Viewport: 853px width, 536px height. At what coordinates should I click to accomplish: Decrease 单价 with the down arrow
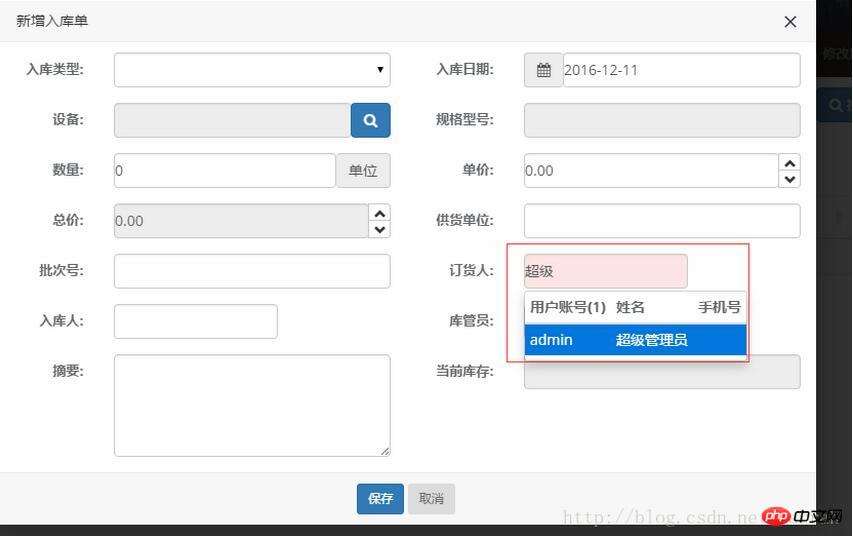pos(790,179)
